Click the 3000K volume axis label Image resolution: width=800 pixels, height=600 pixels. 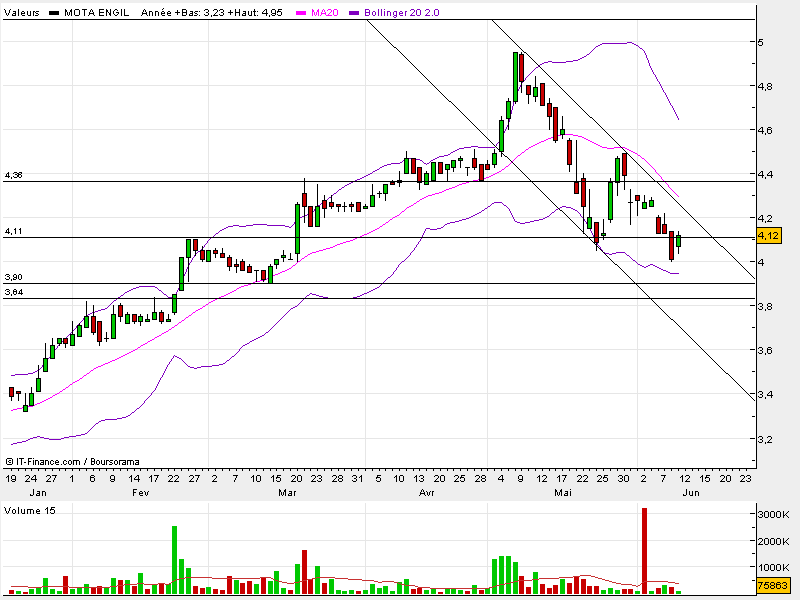pos(773,514)
